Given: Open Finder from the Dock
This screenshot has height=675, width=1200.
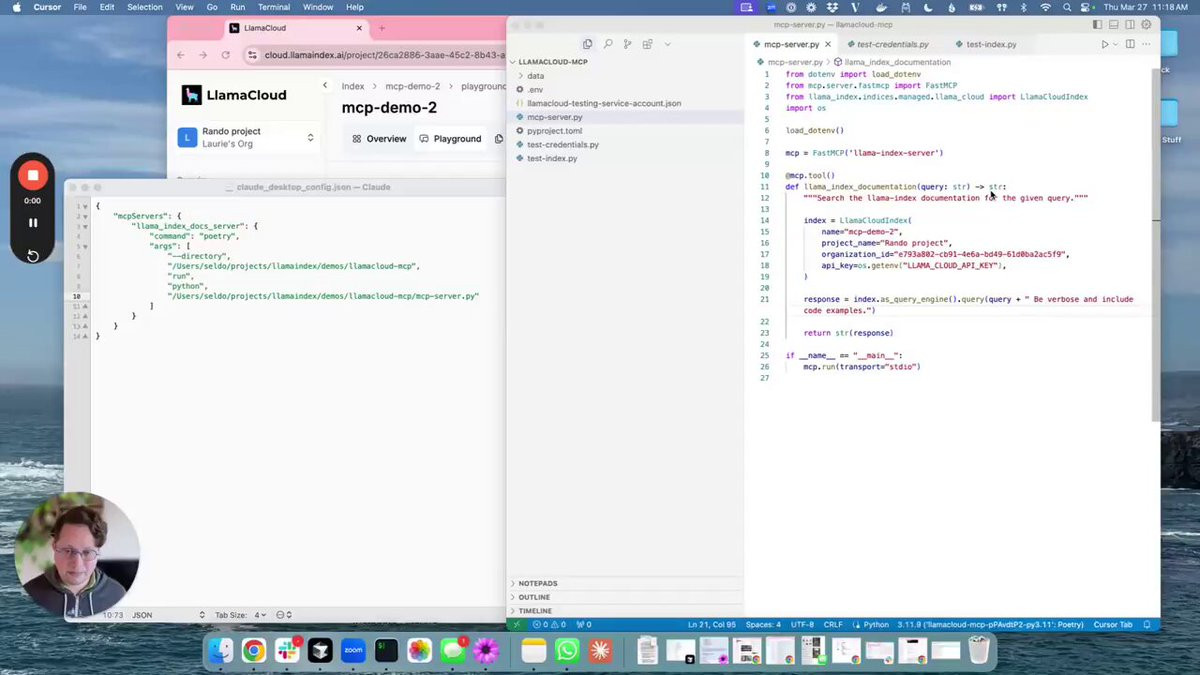Looking at the screenshot, I should 220,651.
